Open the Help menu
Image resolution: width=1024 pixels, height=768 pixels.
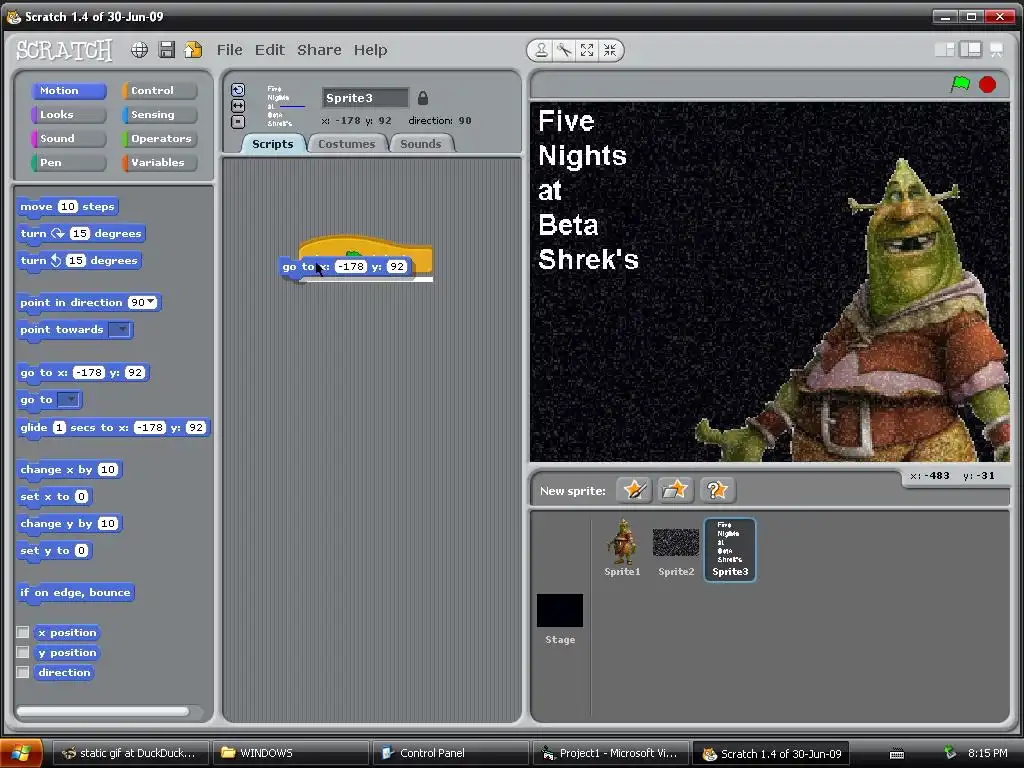(370, 50)
